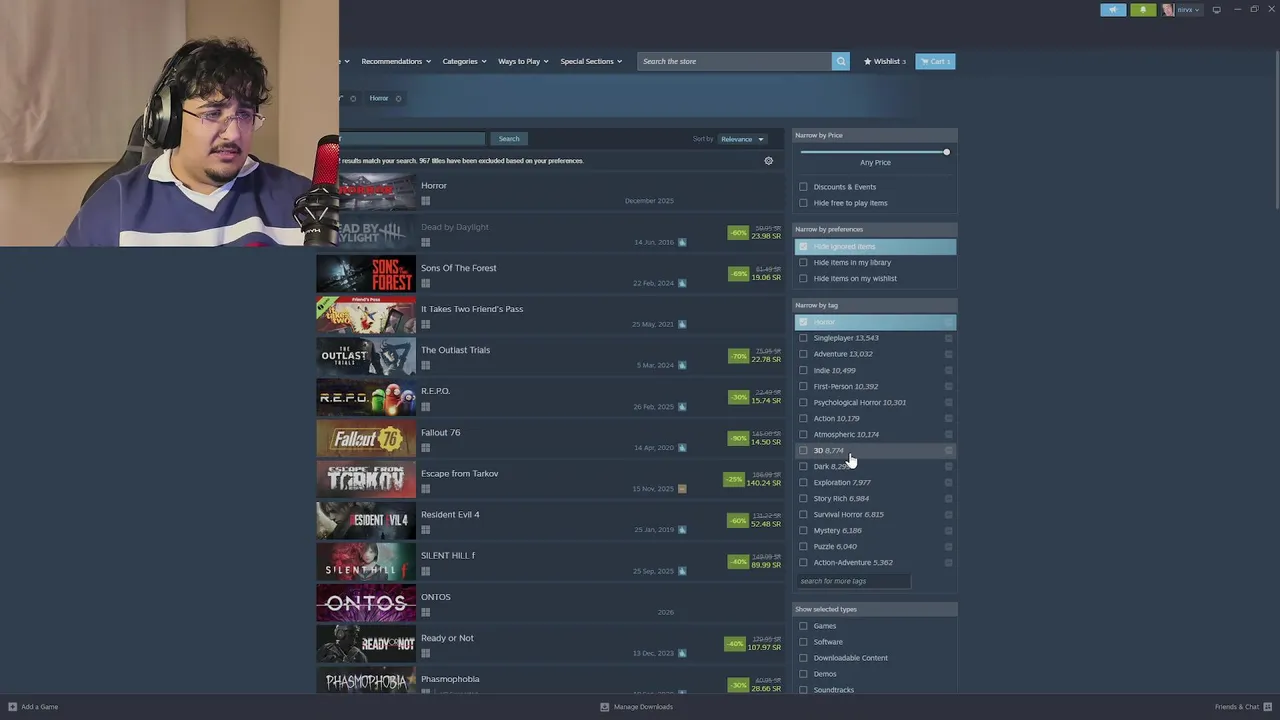Exclude the Exploration tag icon

[x=948, y=482]
